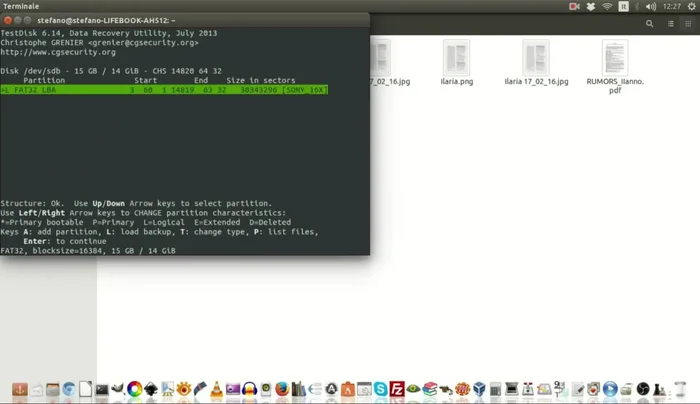Open VirtualBox from the dock

click(x=479, y=389)
